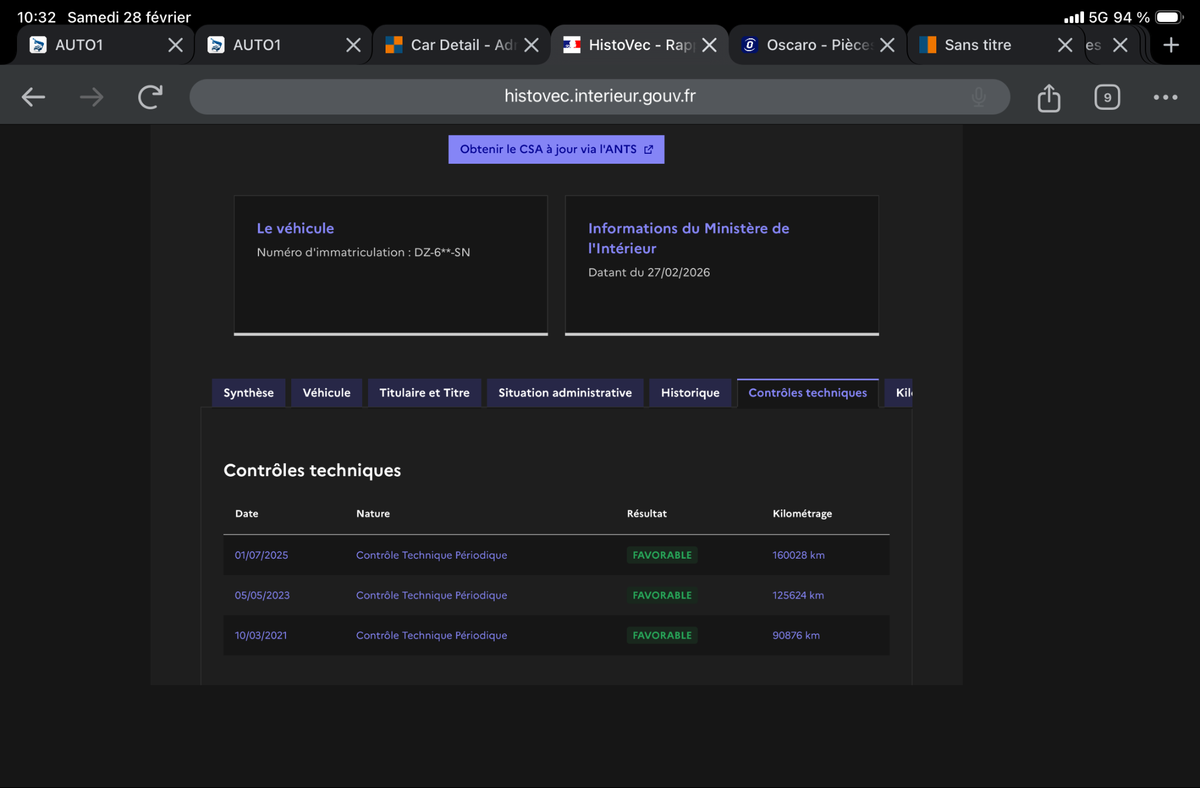Click the FAVORABLE badge in the 10/03/2021 row
Viewport: 1200px width, 788px height.
662,635
